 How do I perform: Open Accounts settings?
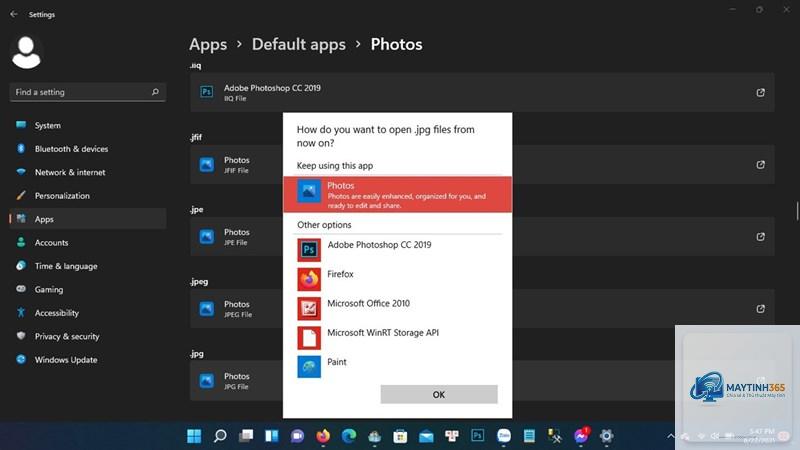(x=88, y=242)
